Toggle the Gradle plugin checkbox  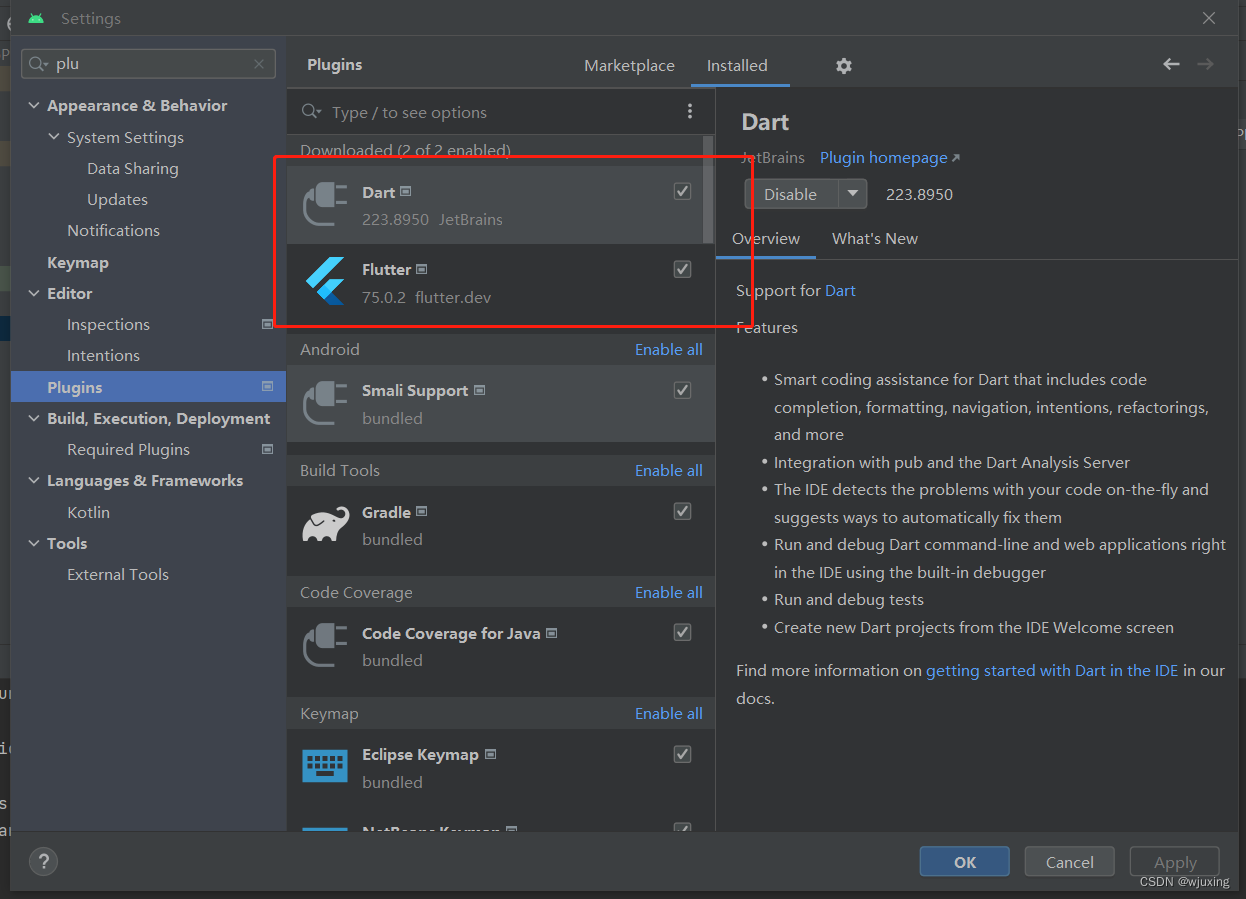(682, 511)
